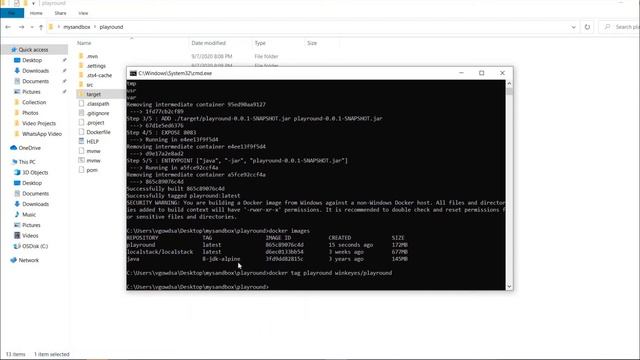Viewport: 640px width, 360px height.
Task: Open the Share ribbon tab
Action: click(60, 13)
